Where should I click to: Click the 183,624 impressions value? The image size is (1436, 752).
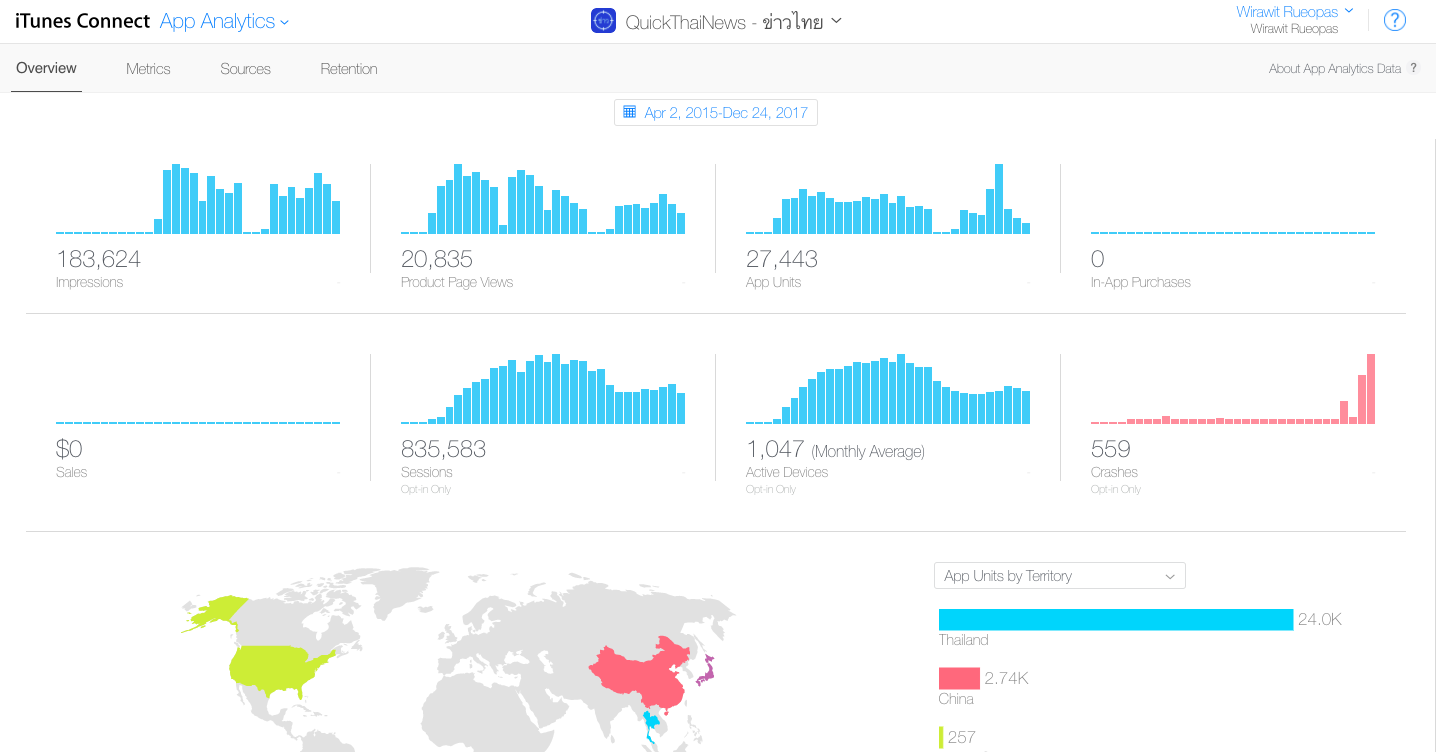pyautogui.click(x=98, y=259)
